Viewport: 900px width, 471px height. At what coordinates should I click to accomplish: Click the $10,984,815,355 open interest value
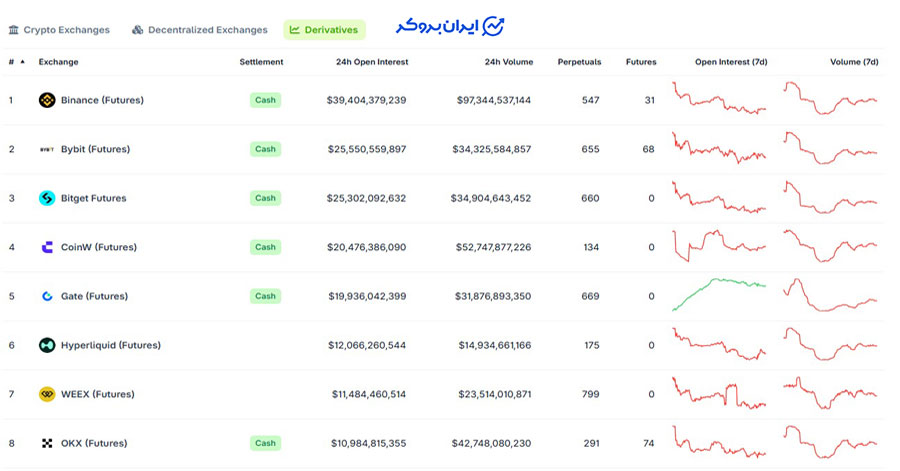[368, 443]
